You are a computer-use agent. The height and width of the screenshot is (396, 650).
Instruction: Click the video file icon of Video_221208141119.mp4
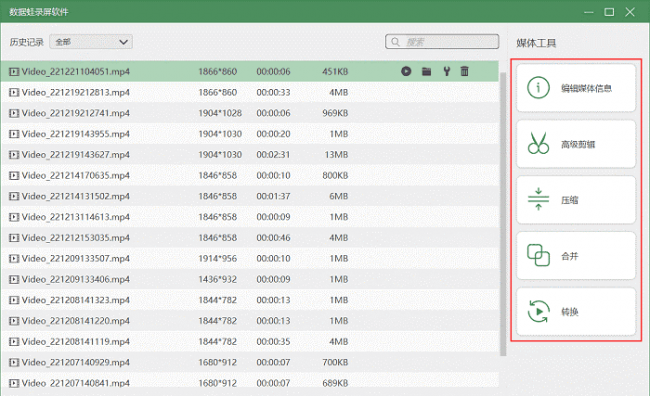pyautogui.click(x=14, y=341)
